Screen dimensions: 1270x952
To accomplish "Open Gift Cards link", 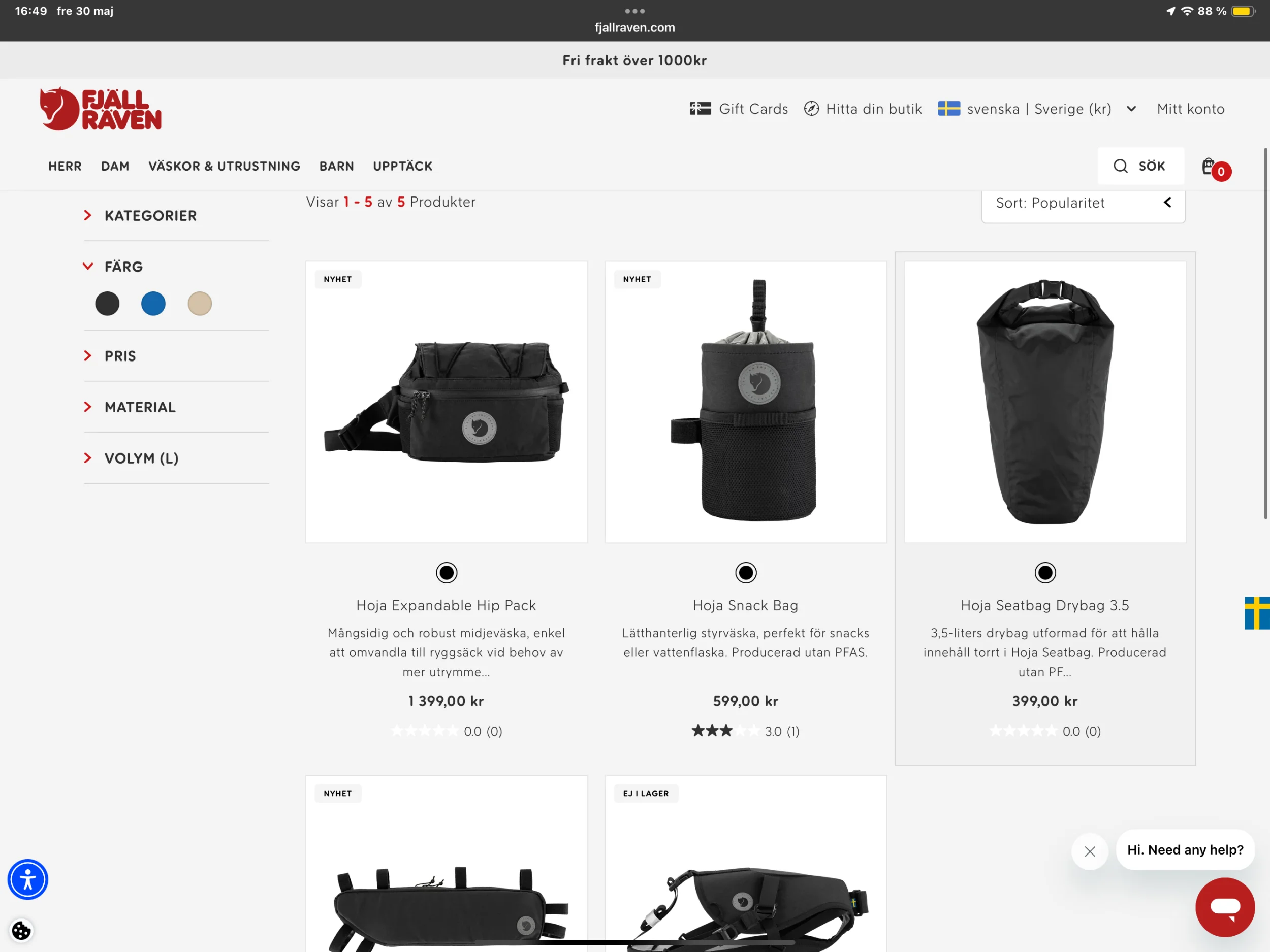I will pyautogui.click(x=753, y=109).
